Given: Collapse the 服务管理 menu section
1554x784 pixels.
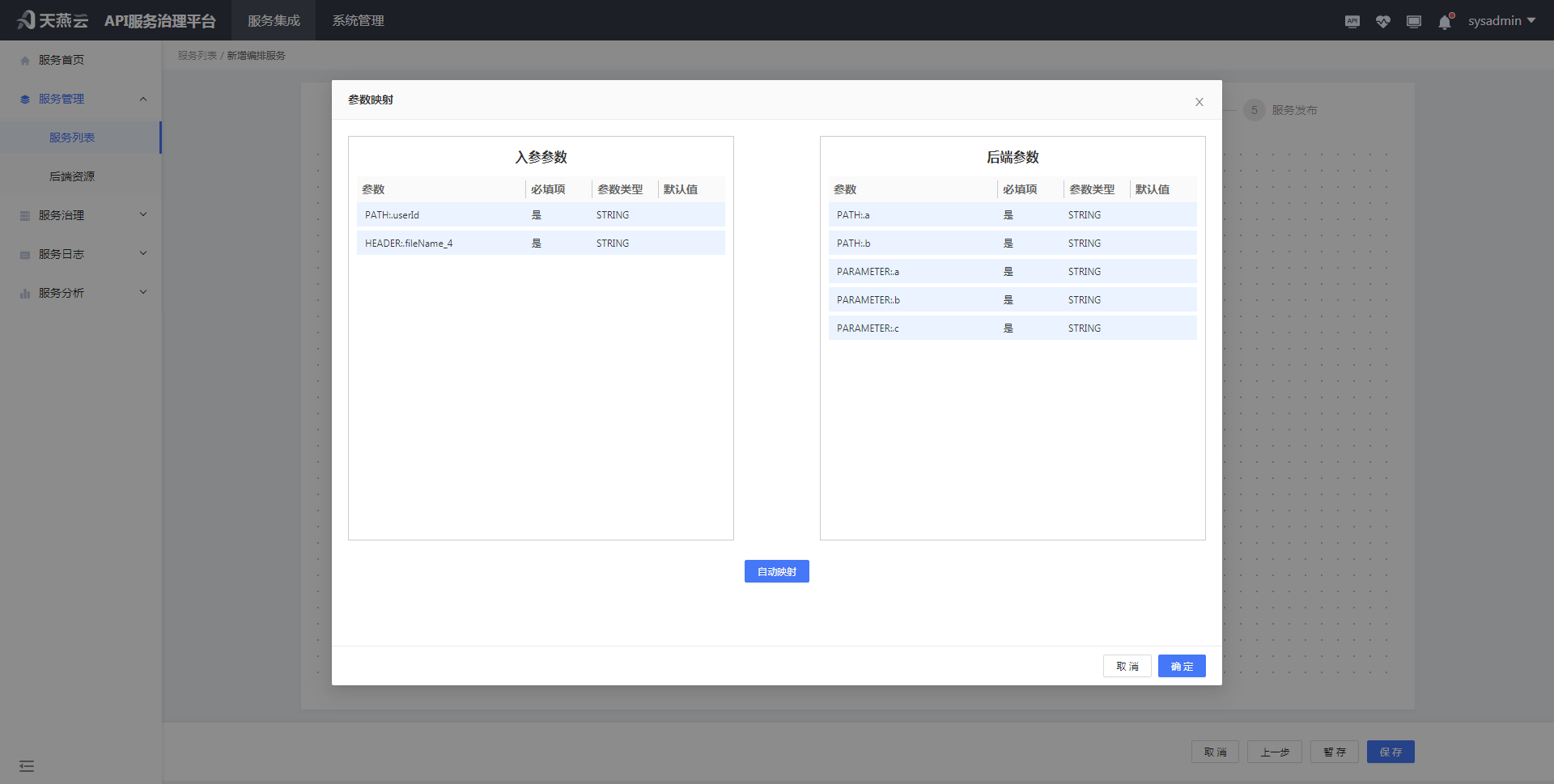Looking at the screenshot, I should point(143,99).
